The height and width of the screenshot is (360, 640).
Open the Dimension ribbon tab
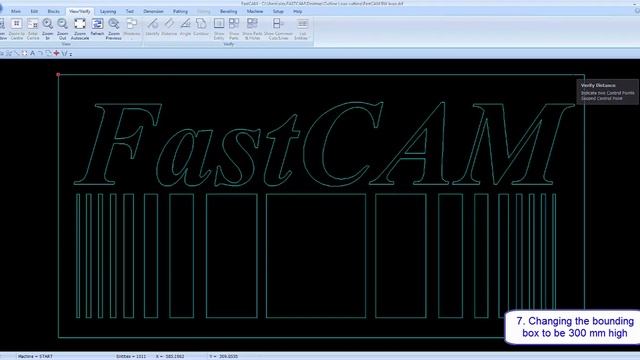coord(153,11)
